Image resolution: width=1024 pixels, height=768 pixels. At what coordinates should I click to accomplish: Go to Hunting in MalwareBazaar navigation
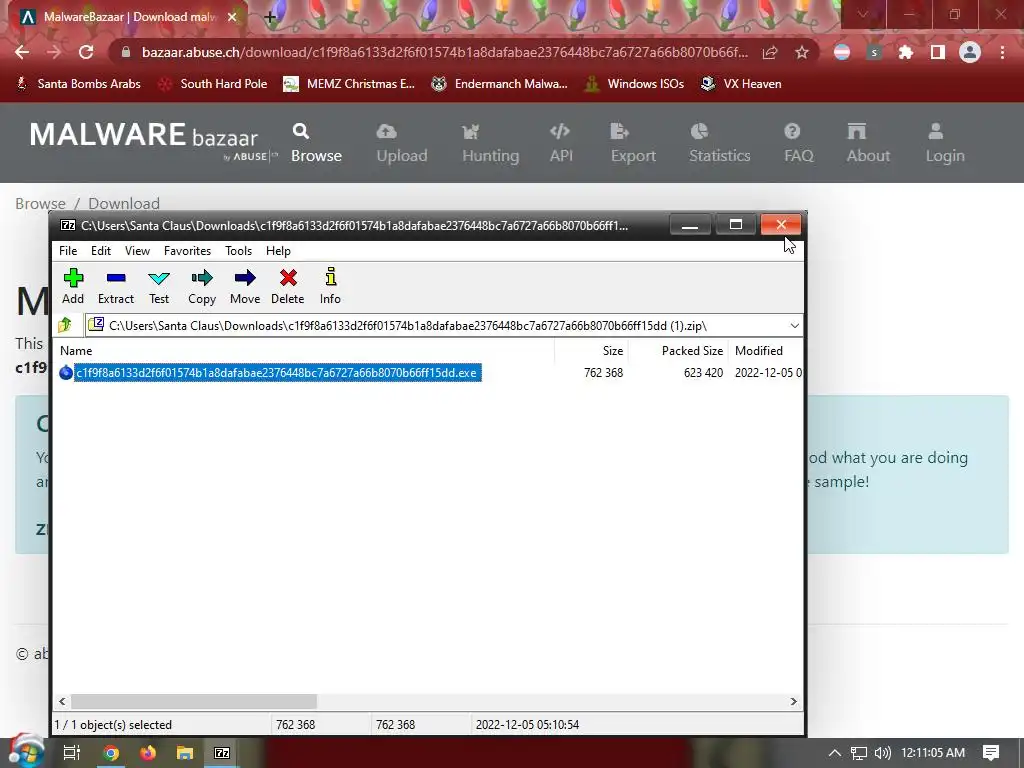(x=490, y=143)
